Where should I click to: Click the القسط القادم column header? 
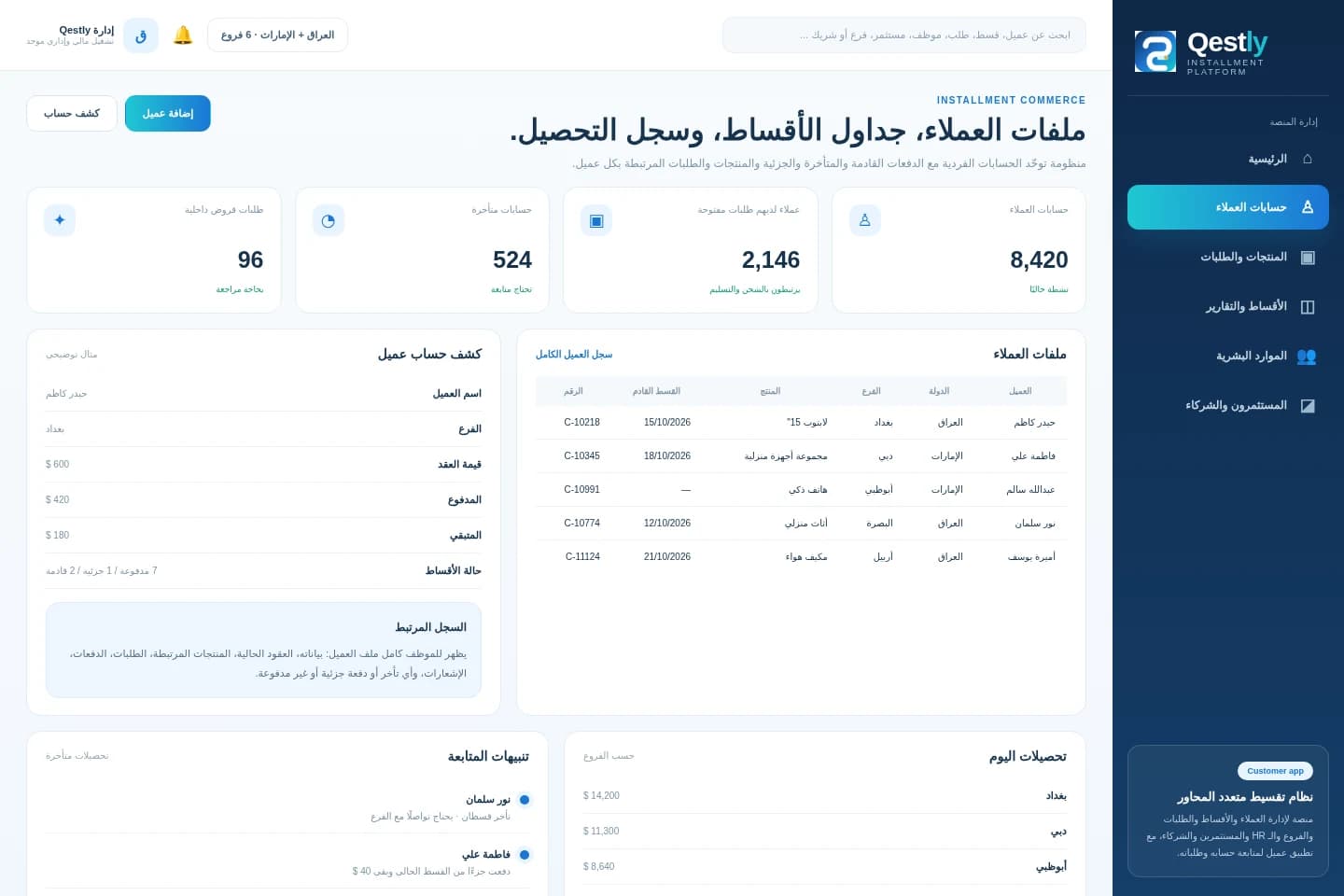tap(656, 391)
